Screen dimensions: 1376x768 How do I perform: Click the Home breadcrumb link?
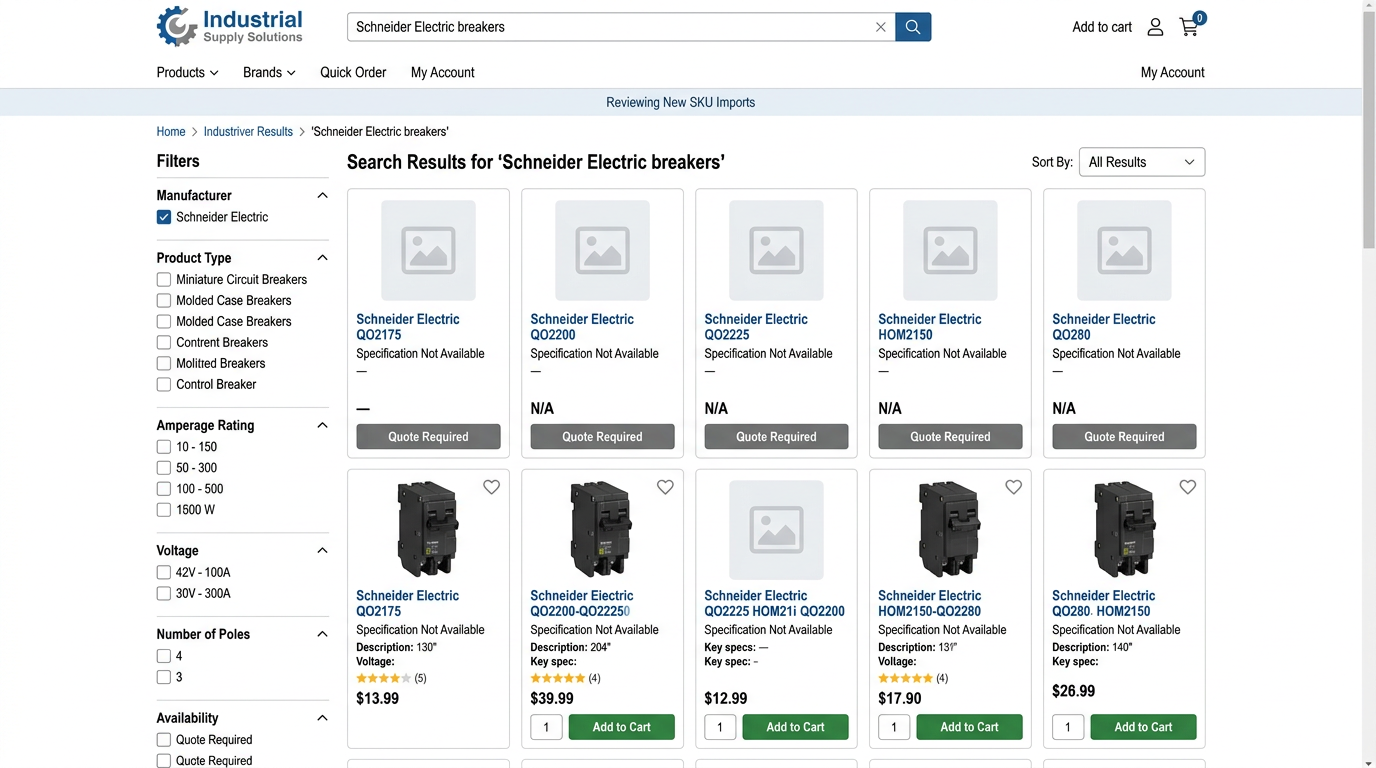[x=171, y=132]
